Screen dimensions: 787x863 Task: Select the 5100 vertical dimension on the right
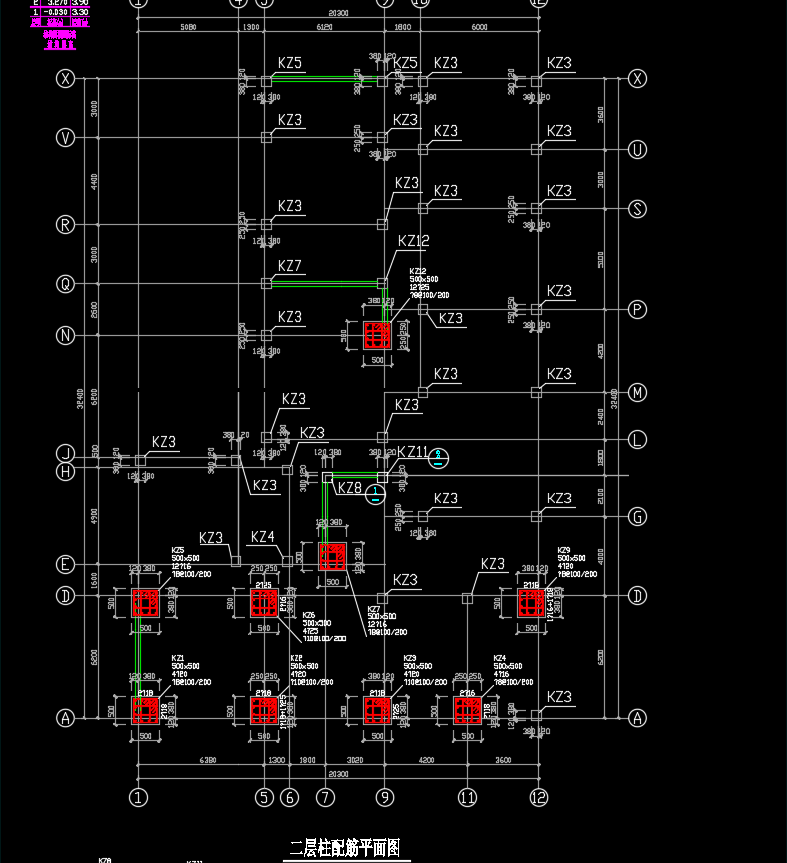(600, 260)
